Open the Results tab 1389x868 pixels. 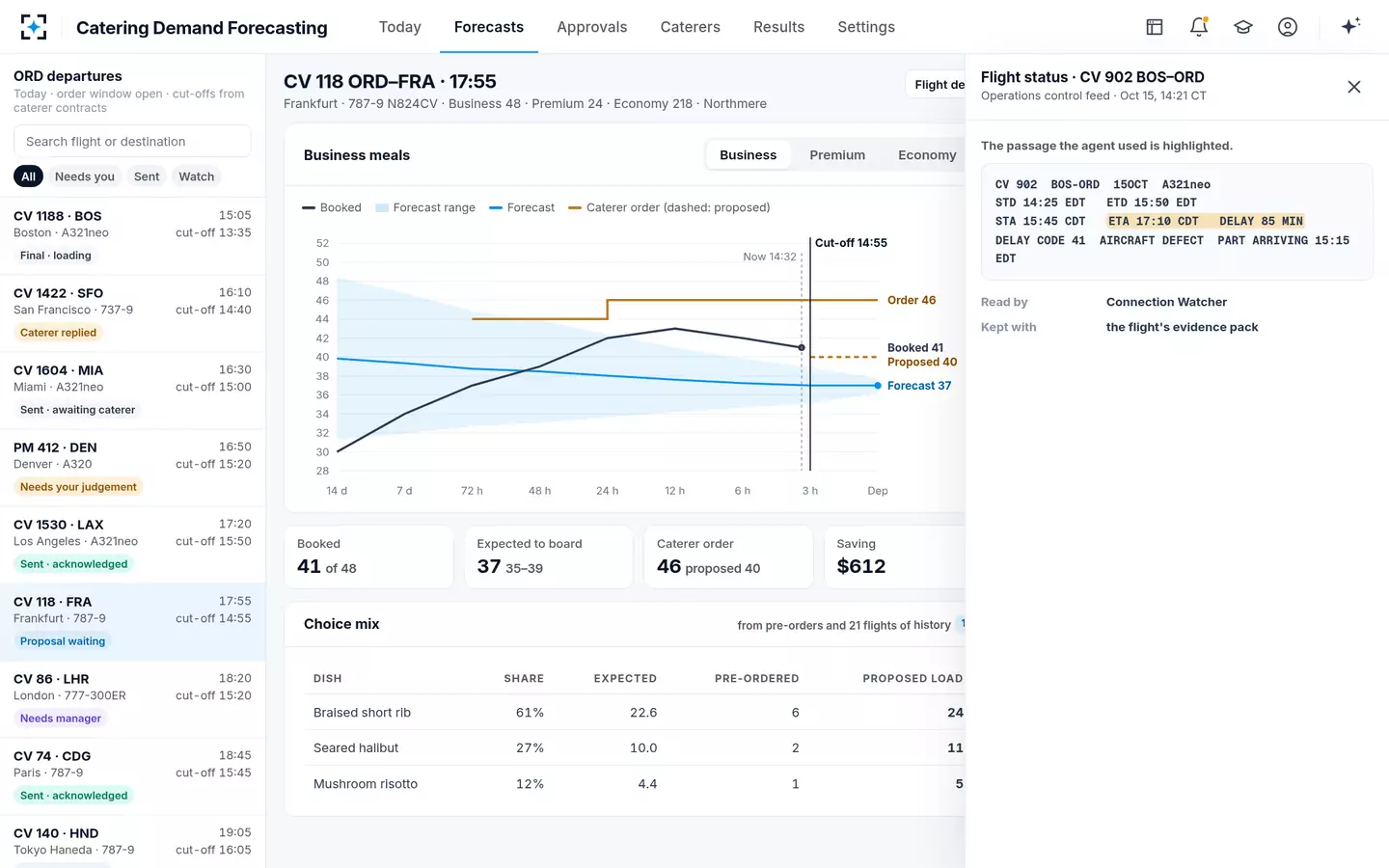779,27
